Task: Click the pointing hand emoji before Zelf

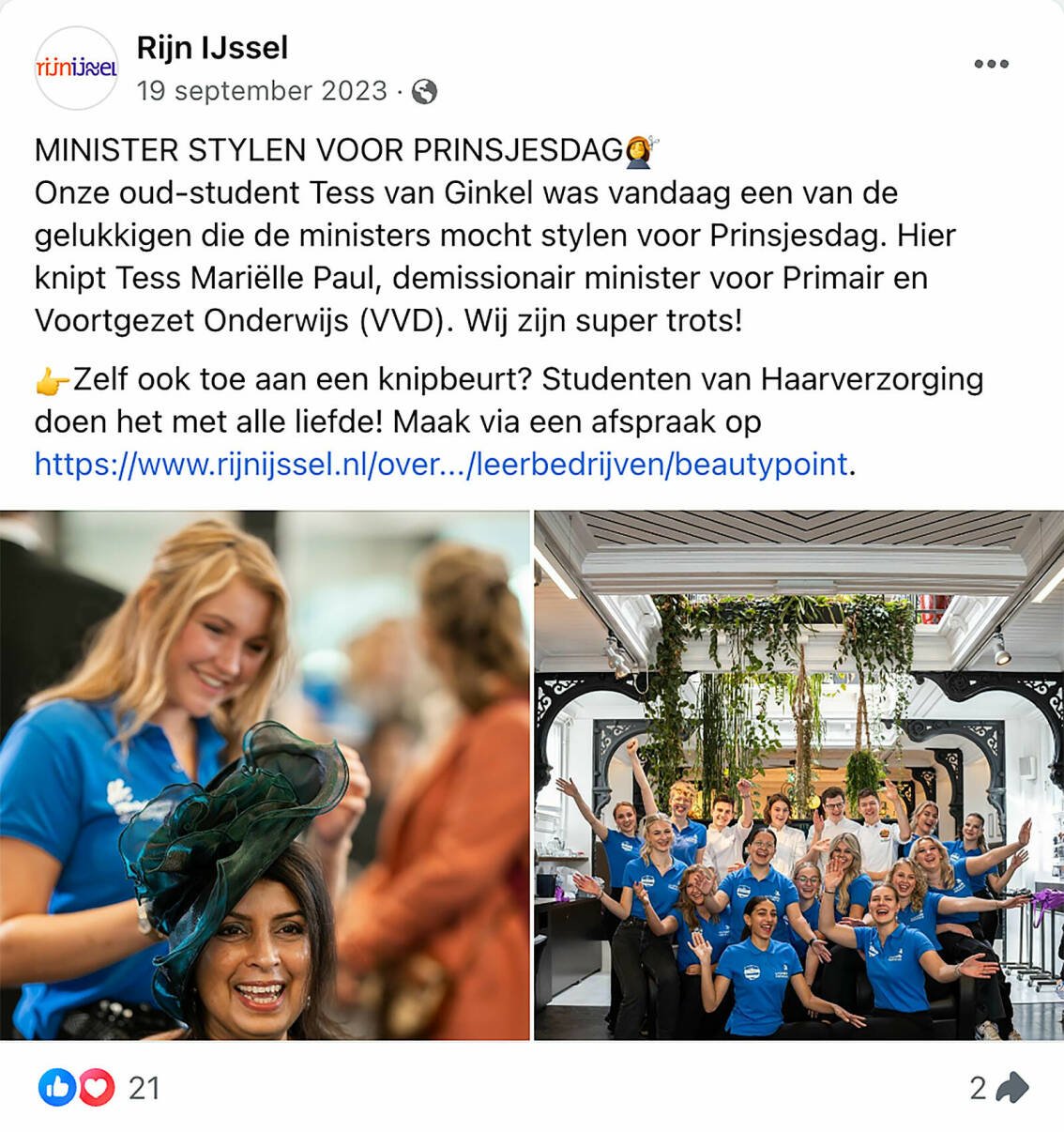Action: 52,380
